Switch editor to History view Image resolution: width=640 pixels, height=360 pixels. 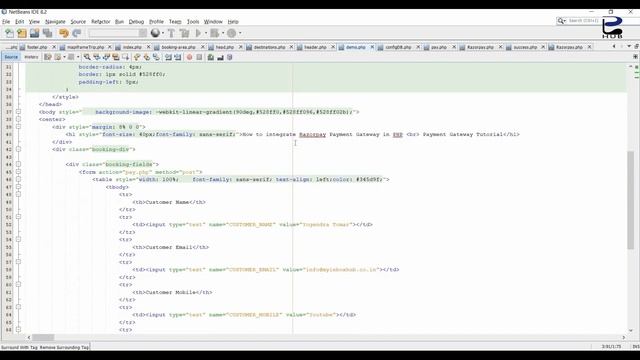31,57
